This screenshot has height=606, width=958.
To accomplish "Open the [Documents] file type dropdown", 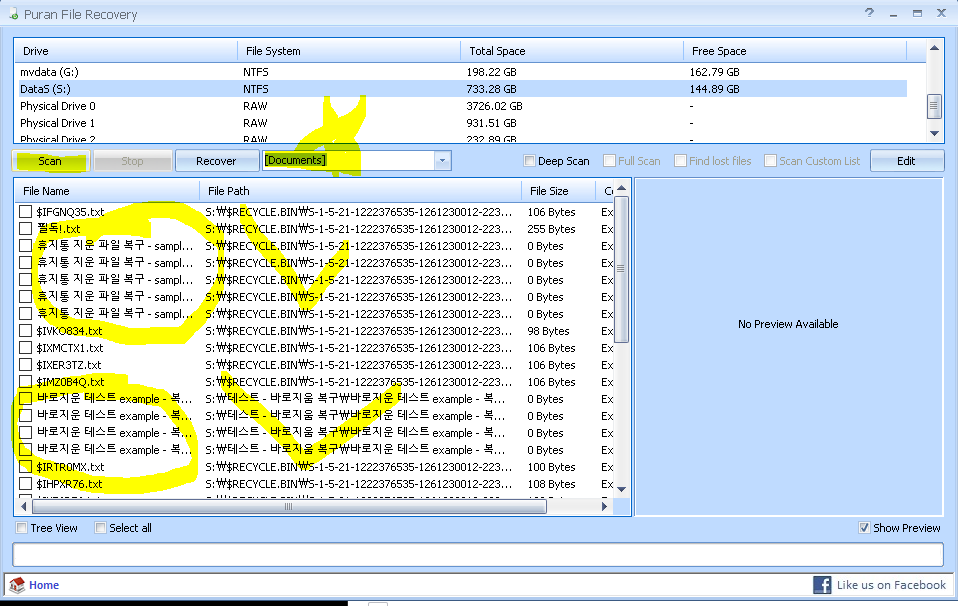I will [442, 161].
